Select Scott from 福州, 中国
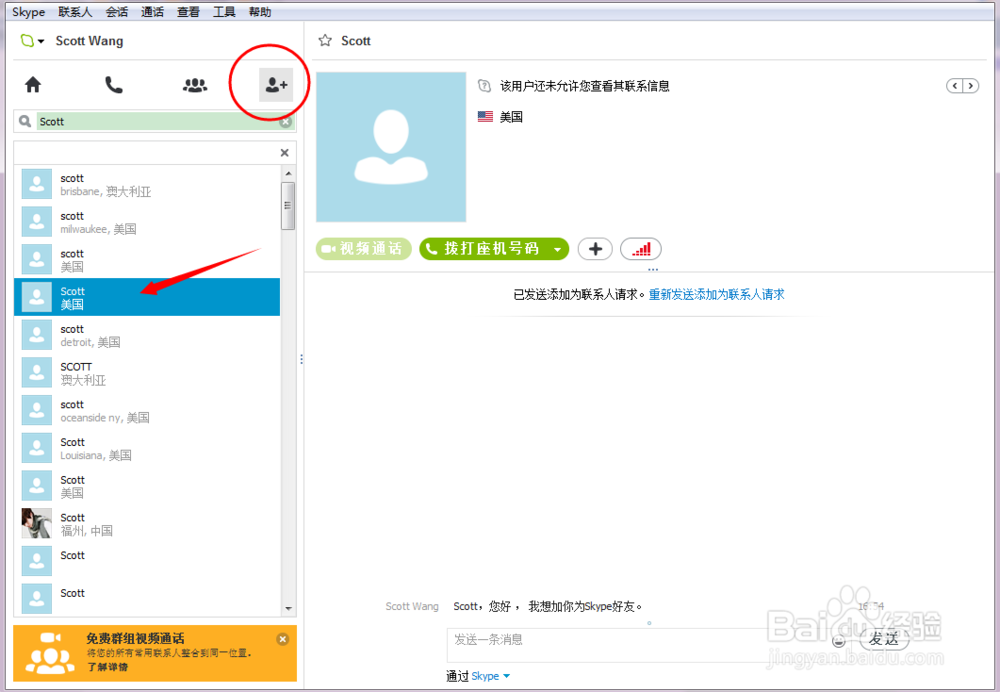 coord(147,523)
